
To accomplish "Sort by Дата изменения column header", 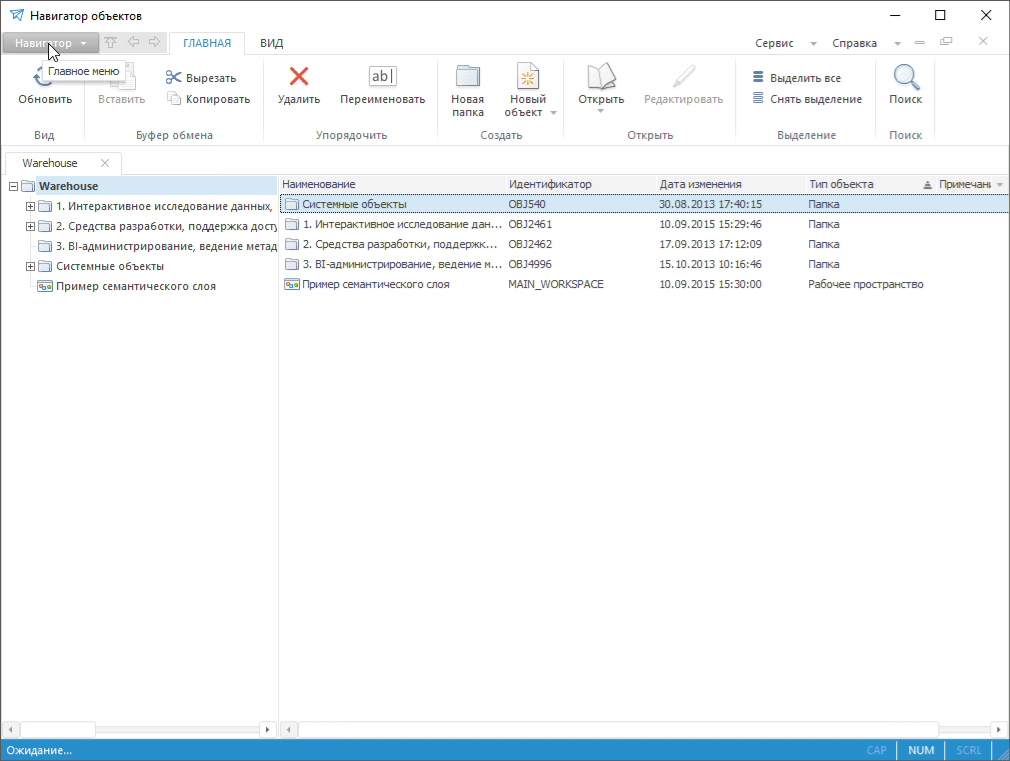I will (700, 184).
